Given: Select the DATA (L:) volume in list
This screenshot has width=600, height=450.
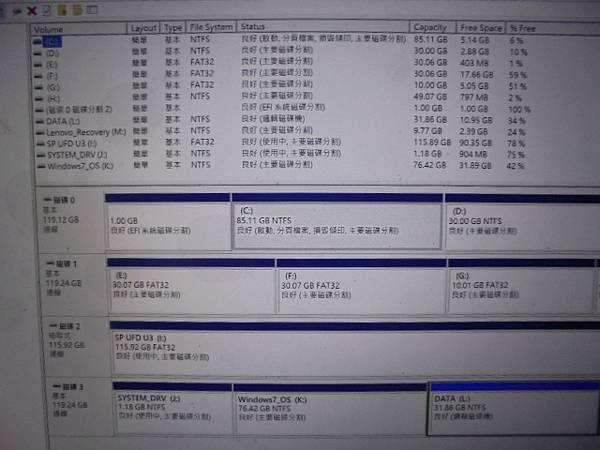Looking at the screenshot, I should pos(63,121).
